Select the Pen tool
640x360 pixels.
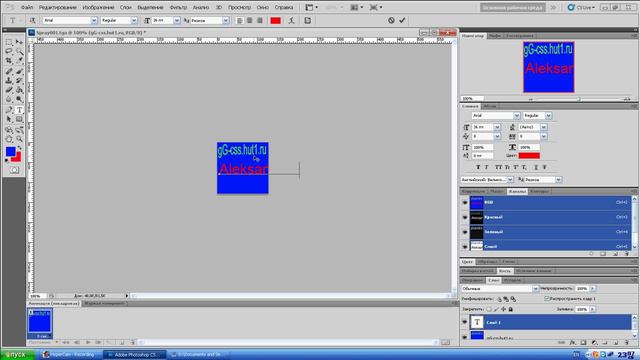point(9,110)
